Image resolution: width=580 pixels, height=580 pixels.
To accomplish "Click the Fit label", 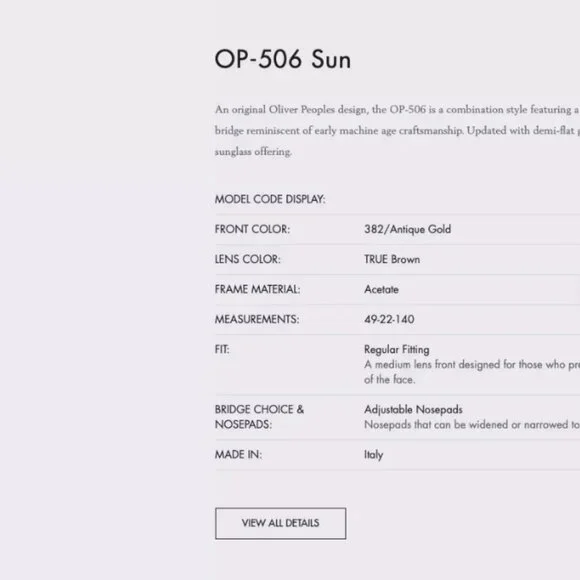I will coord(222,349).
